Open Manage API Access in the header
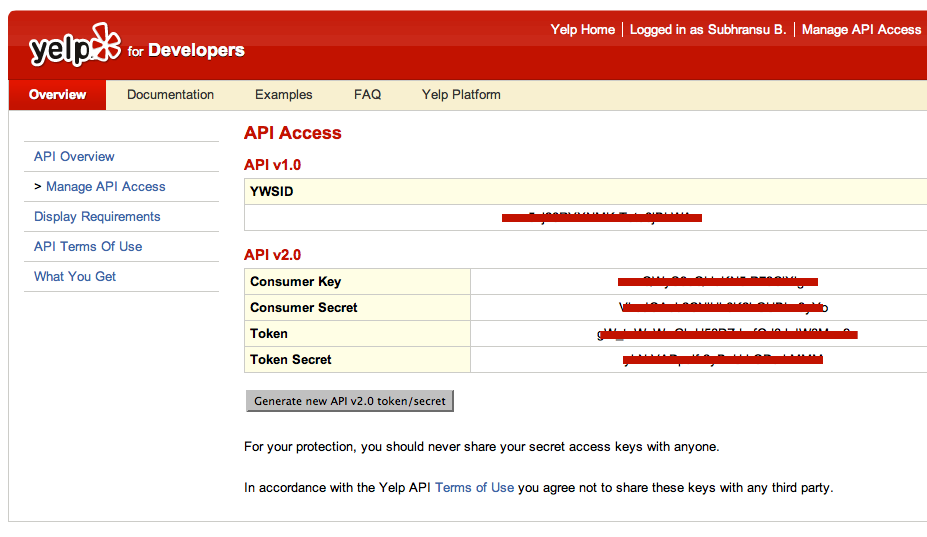 [x=861, y=30]
